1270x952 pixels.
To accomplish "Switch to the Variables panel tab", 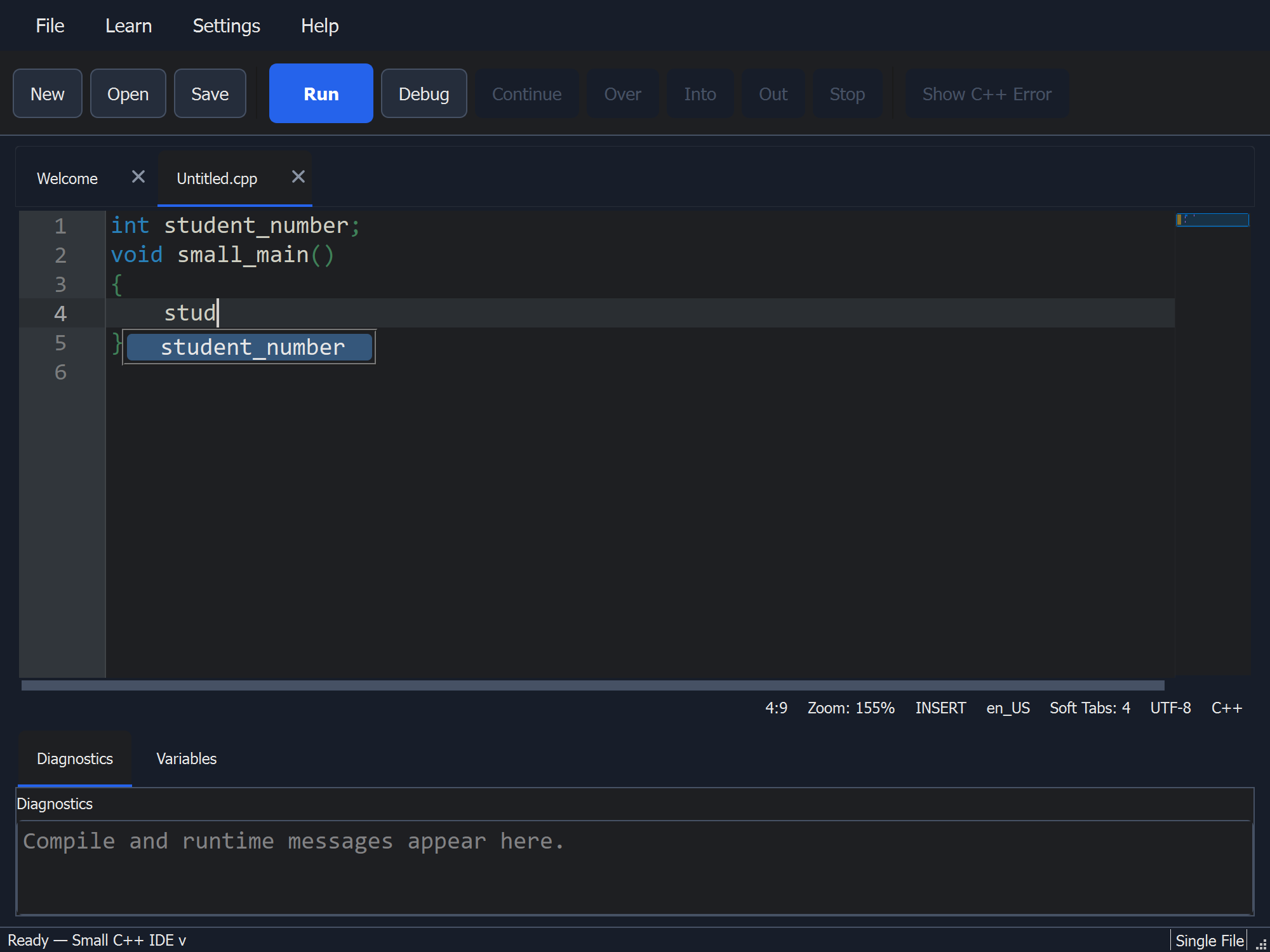I will [186, 758].
